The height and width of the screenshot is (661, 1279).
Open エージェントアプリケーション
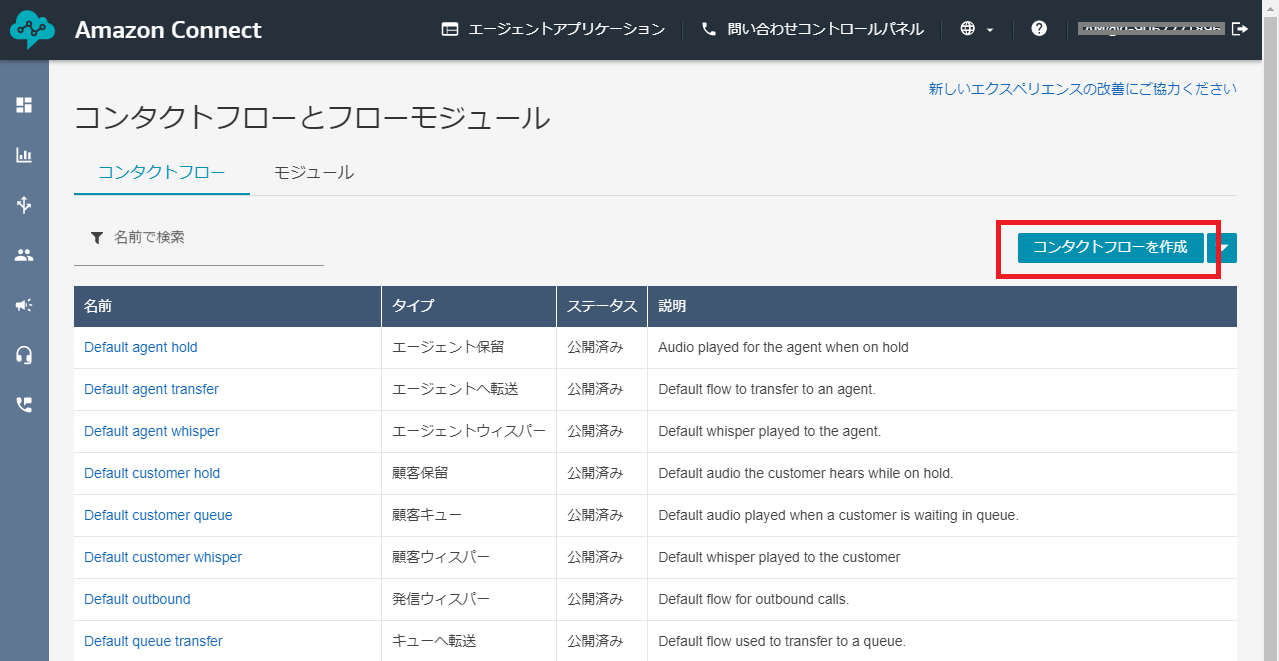[553, 29]
